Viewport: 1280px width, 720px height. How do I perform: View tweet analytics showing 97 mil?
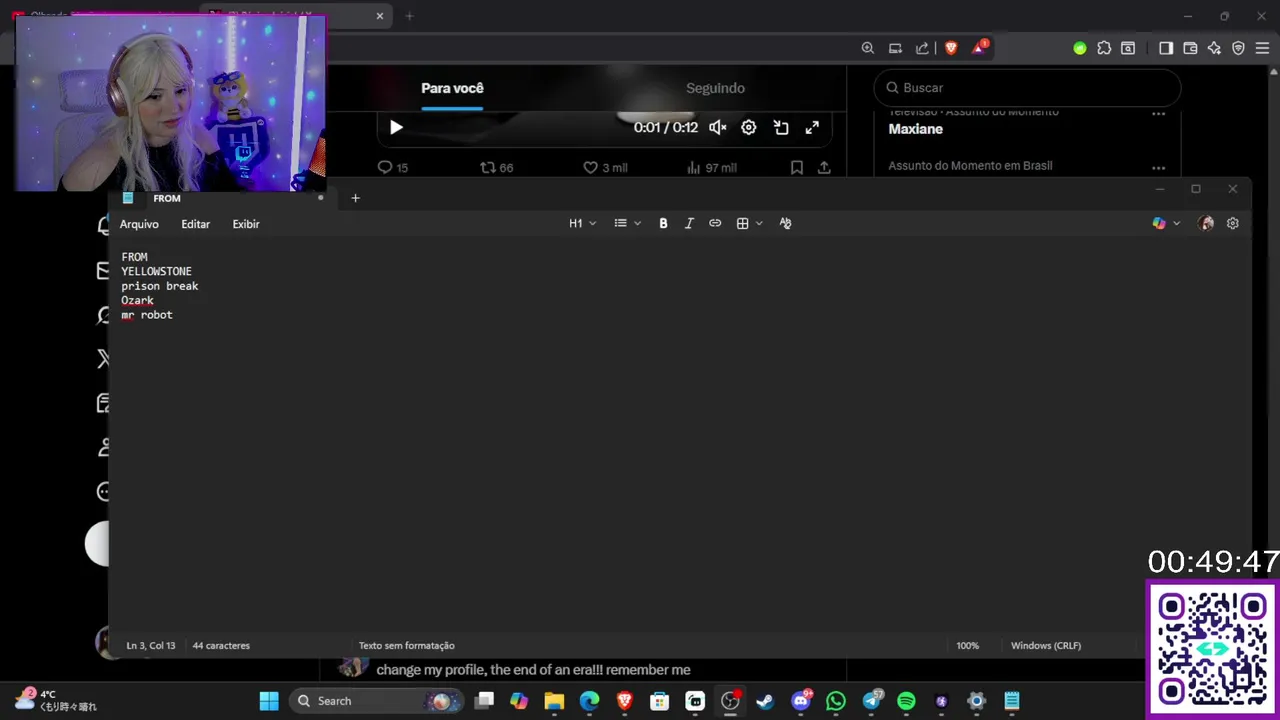pyautogui.click(x=712, y=168)
